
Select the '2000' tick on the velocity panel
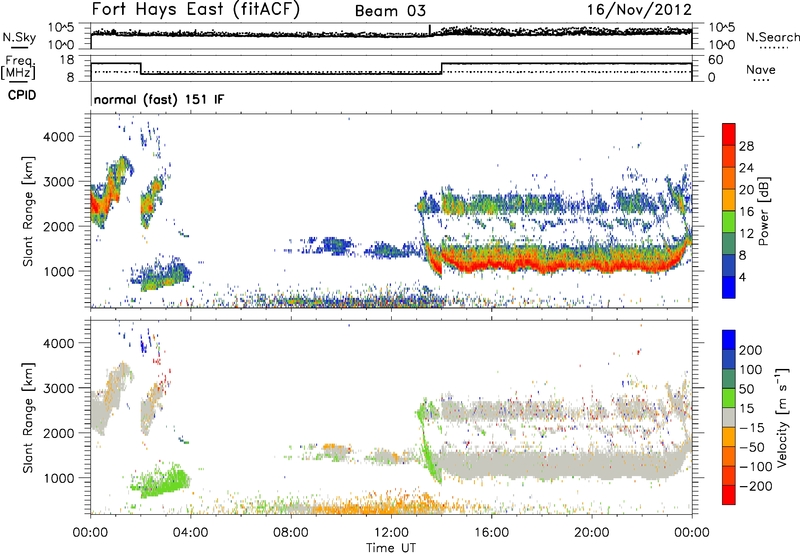[58, 433]
